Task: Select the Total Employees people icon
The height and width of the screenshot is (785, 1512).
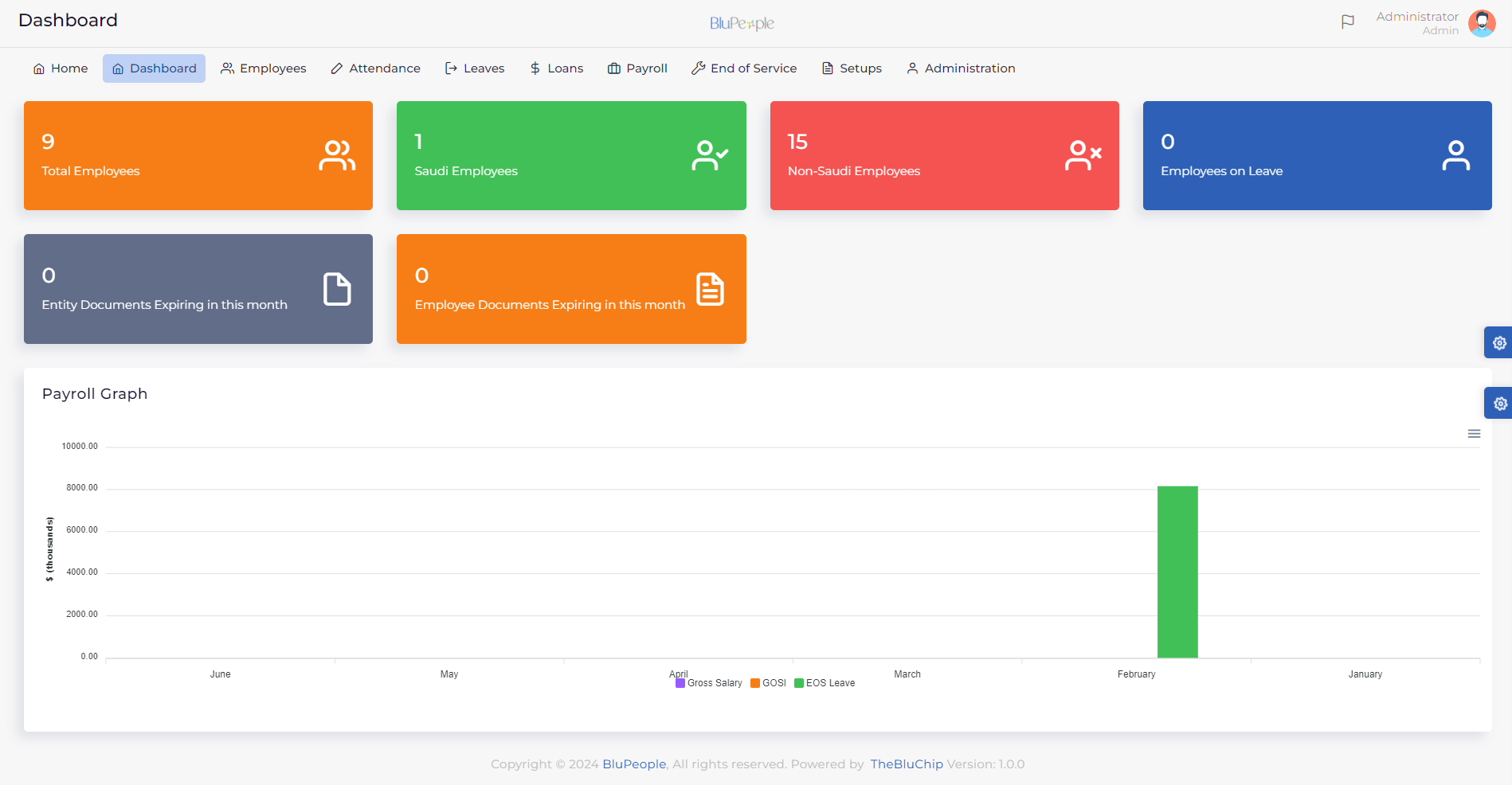Action: coord(337,154)
